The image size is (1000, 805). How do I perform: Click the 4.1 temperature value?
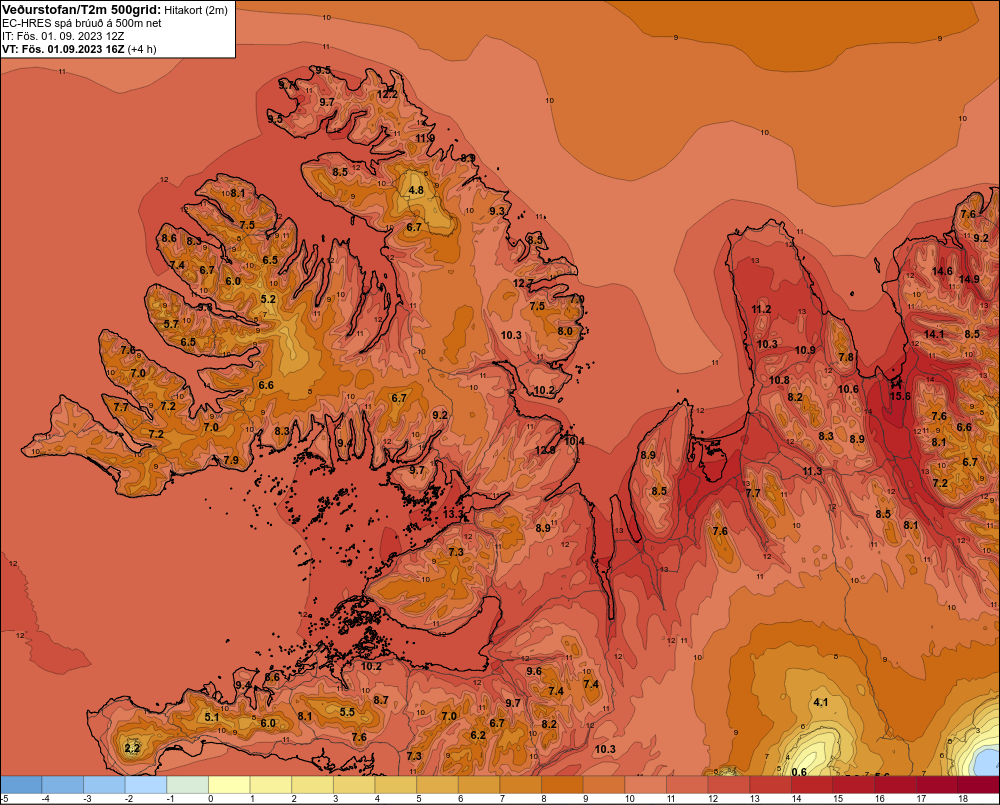(821, 702)
